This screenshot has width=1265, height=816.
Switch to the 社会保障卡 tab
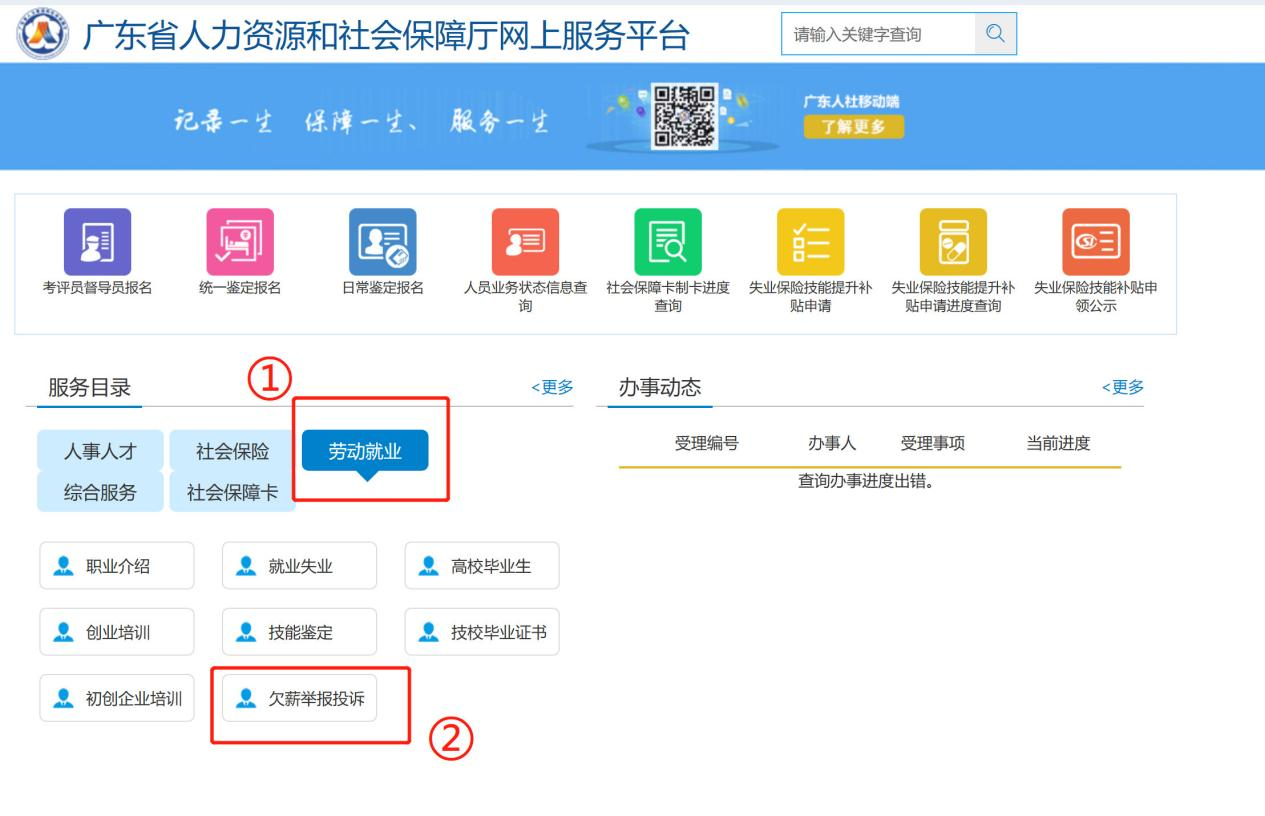pyautogui.click(x=232, y=492)
